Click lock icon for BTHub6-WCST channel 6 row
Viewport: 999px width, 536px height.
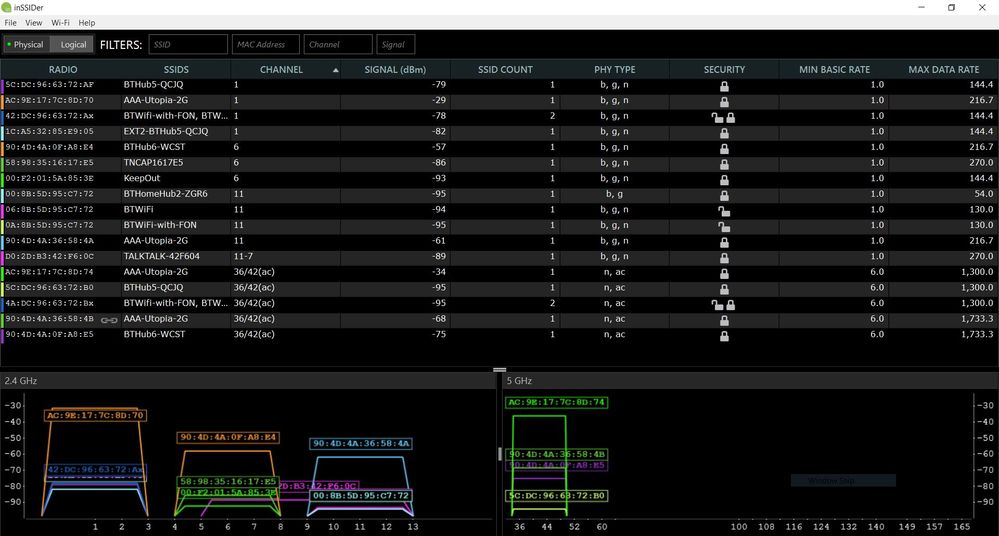(724, 148)
